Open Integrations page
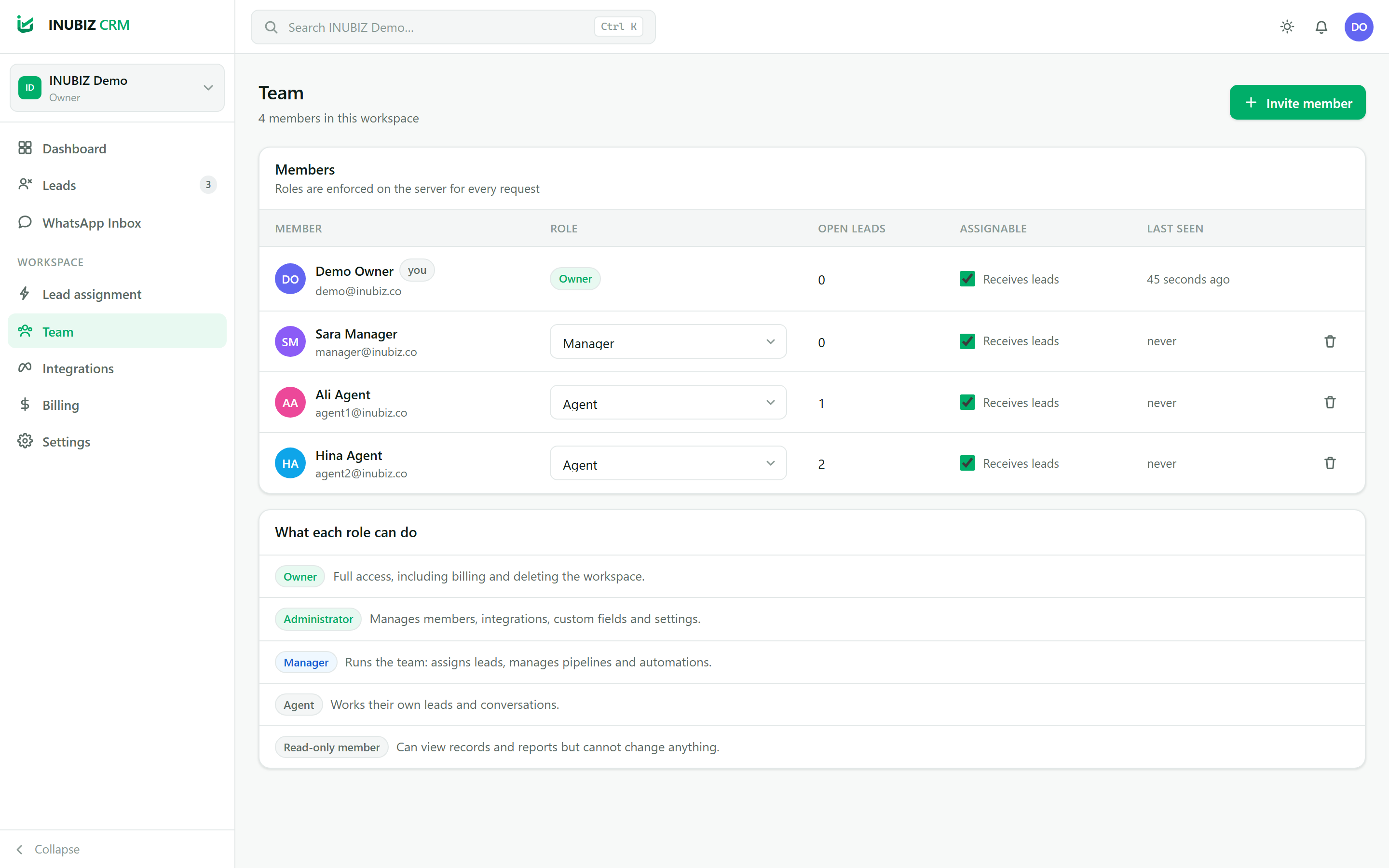This screenshot has width=1389, height=868. click(x=117, y=368)
